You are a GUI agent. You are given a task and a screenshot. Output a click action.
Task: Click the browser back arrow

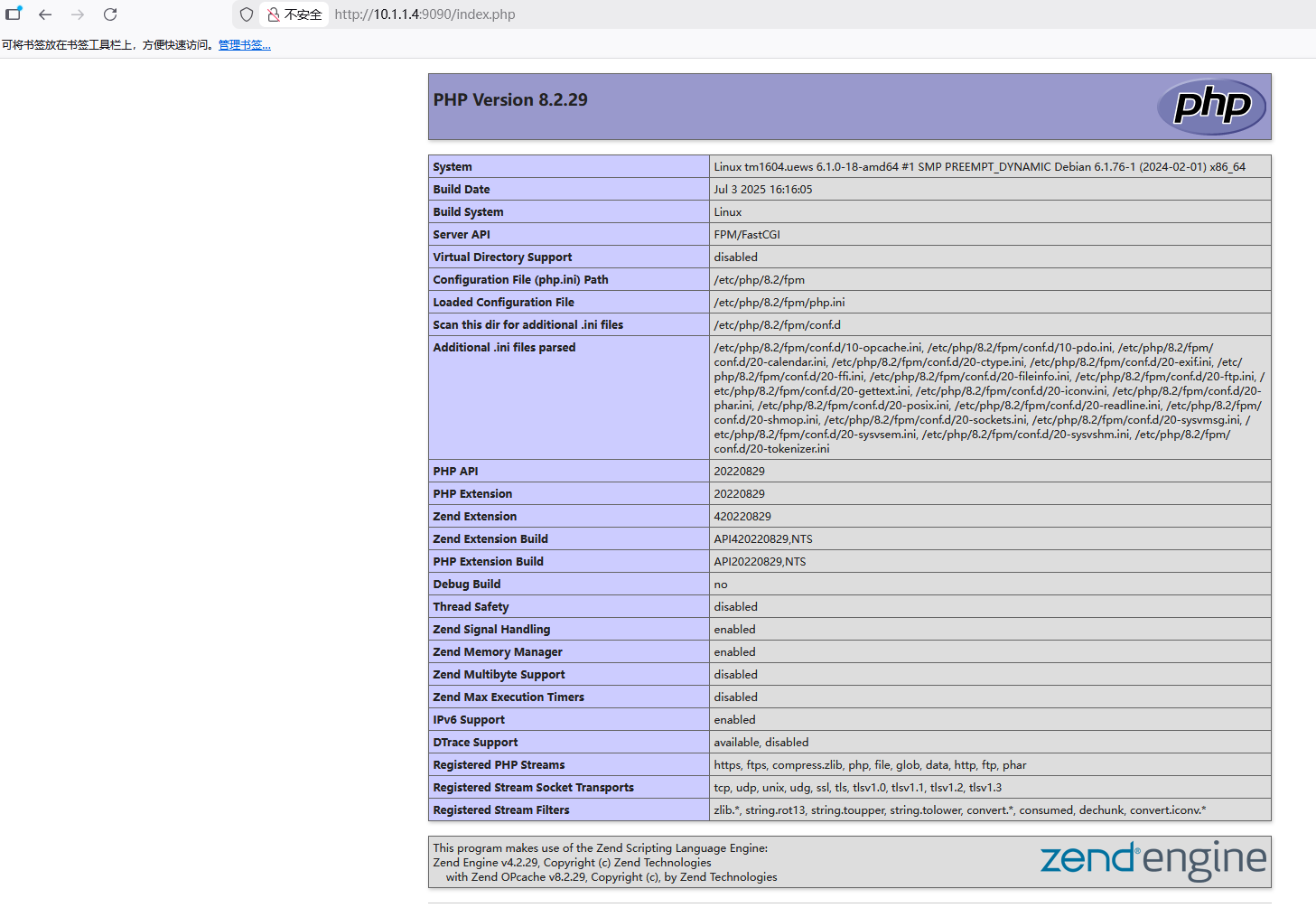click(x=45, y=14)
